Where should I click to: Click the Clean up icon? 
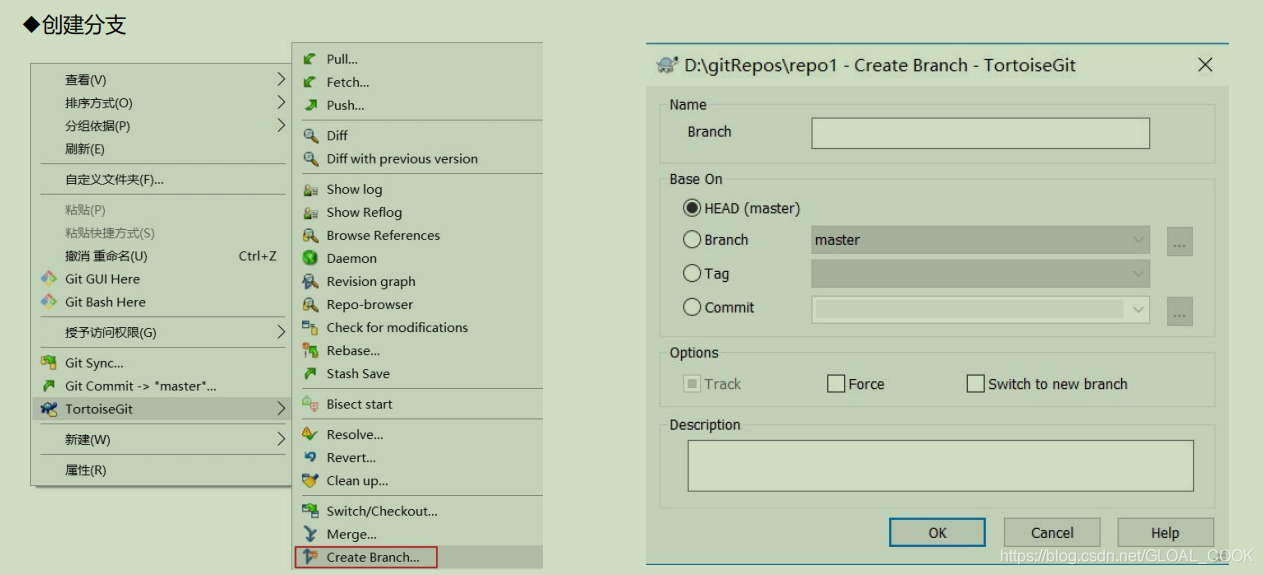tap(310, 480)
